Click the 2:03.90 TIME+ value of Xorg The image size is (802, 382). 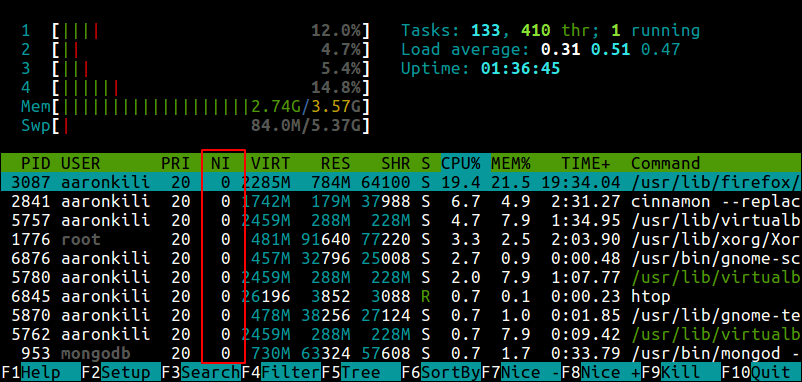[586, 239]
